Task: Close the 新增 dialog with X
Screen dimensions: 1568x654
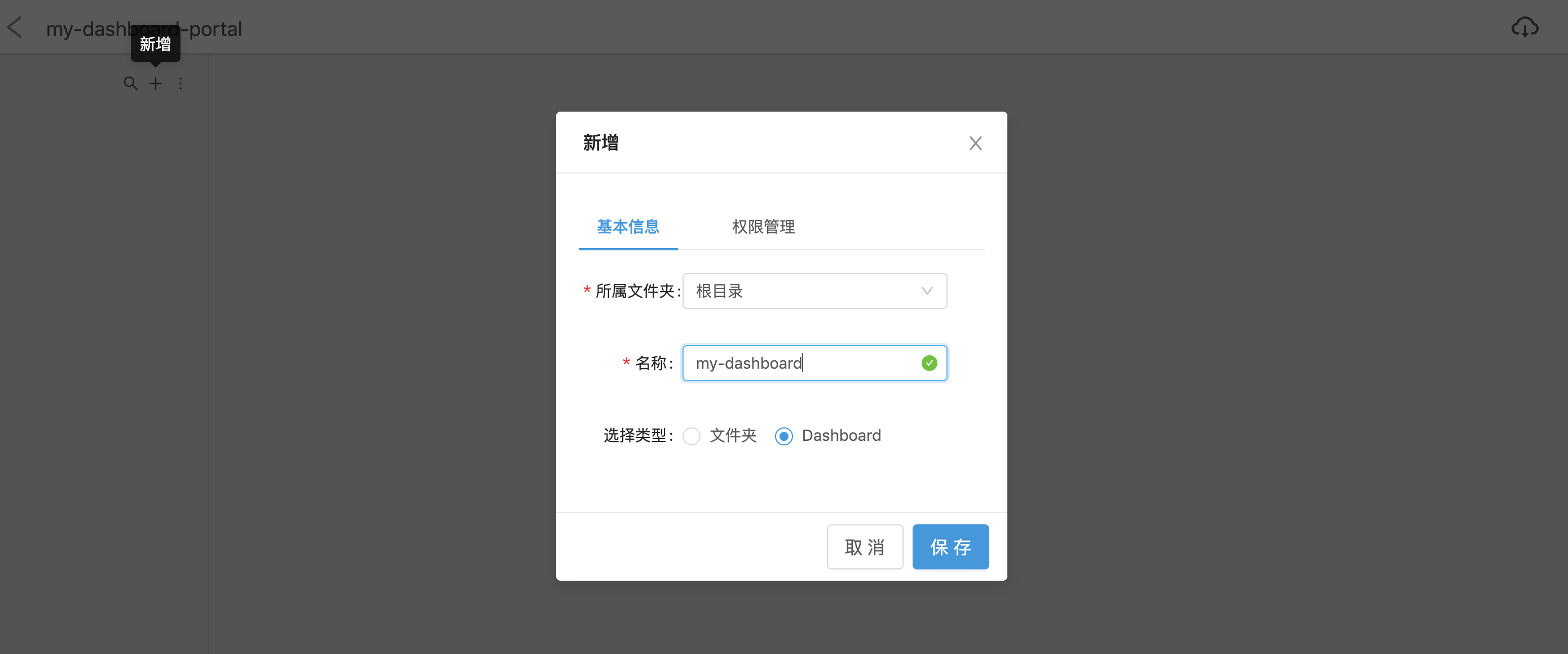Action: point(975,144)
